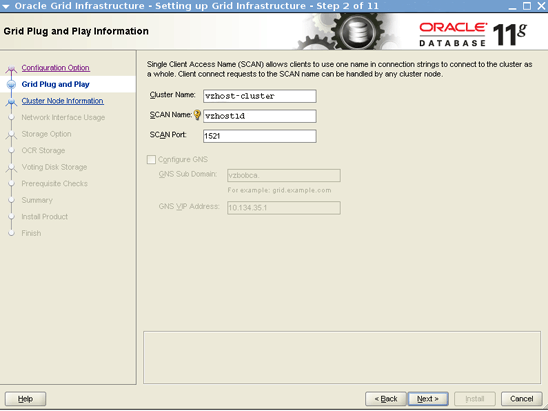The width and height of the screenshot is (548, 411).
Task: Click the Oracle Database 11g logo
Action: [473, 34]
